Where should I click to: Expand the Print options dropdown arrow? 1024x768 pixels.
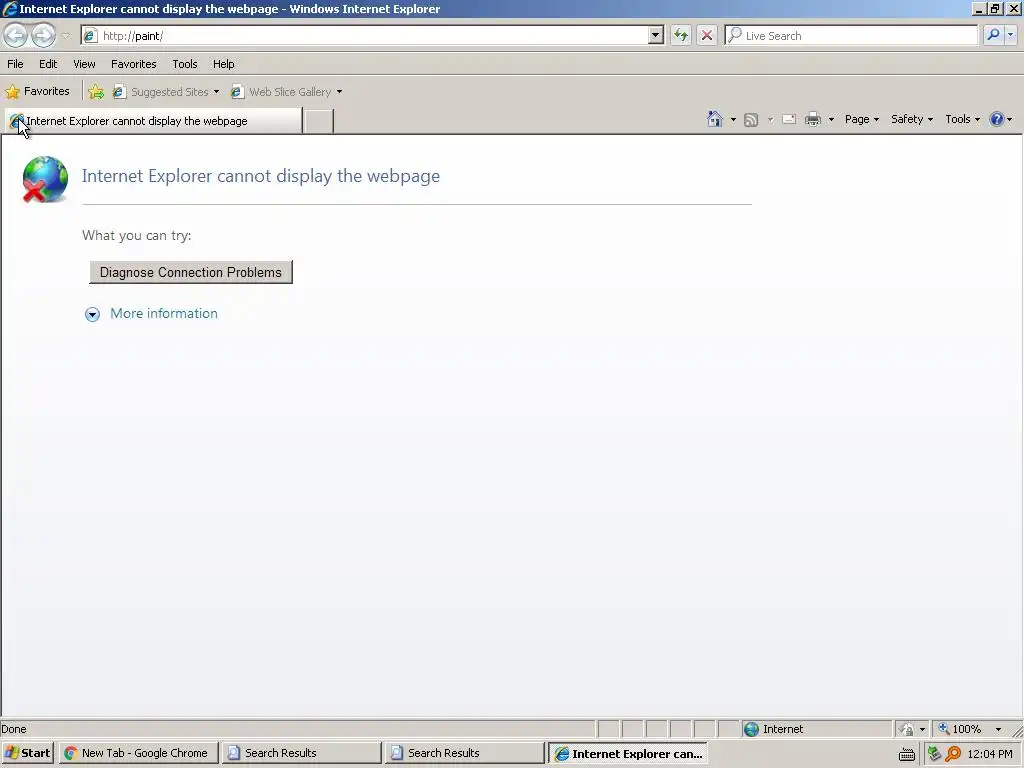(x=831, y=120)
